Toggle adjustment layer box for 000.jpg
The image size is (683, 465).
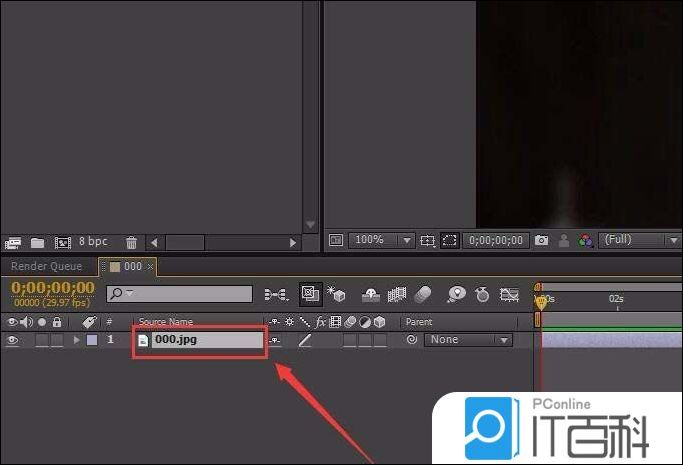tap(365, 340)
